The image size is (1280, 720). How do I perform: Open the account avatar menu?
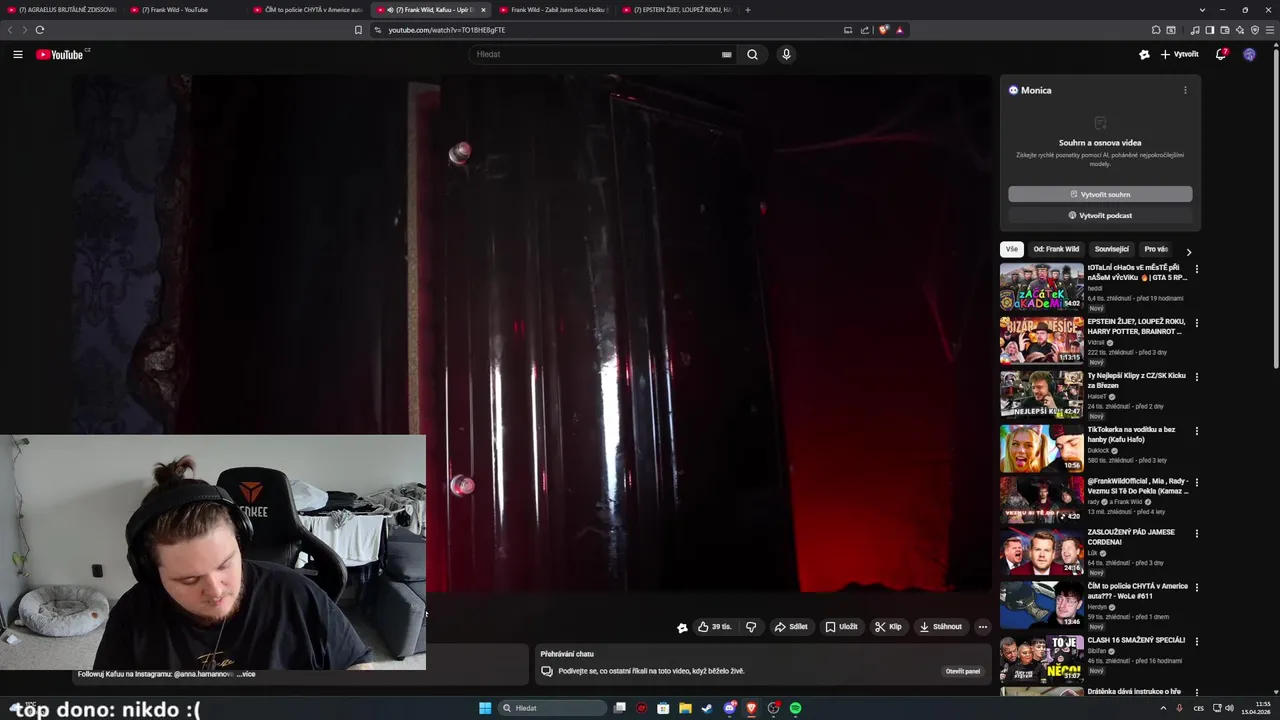click(x=1249, y=54)
